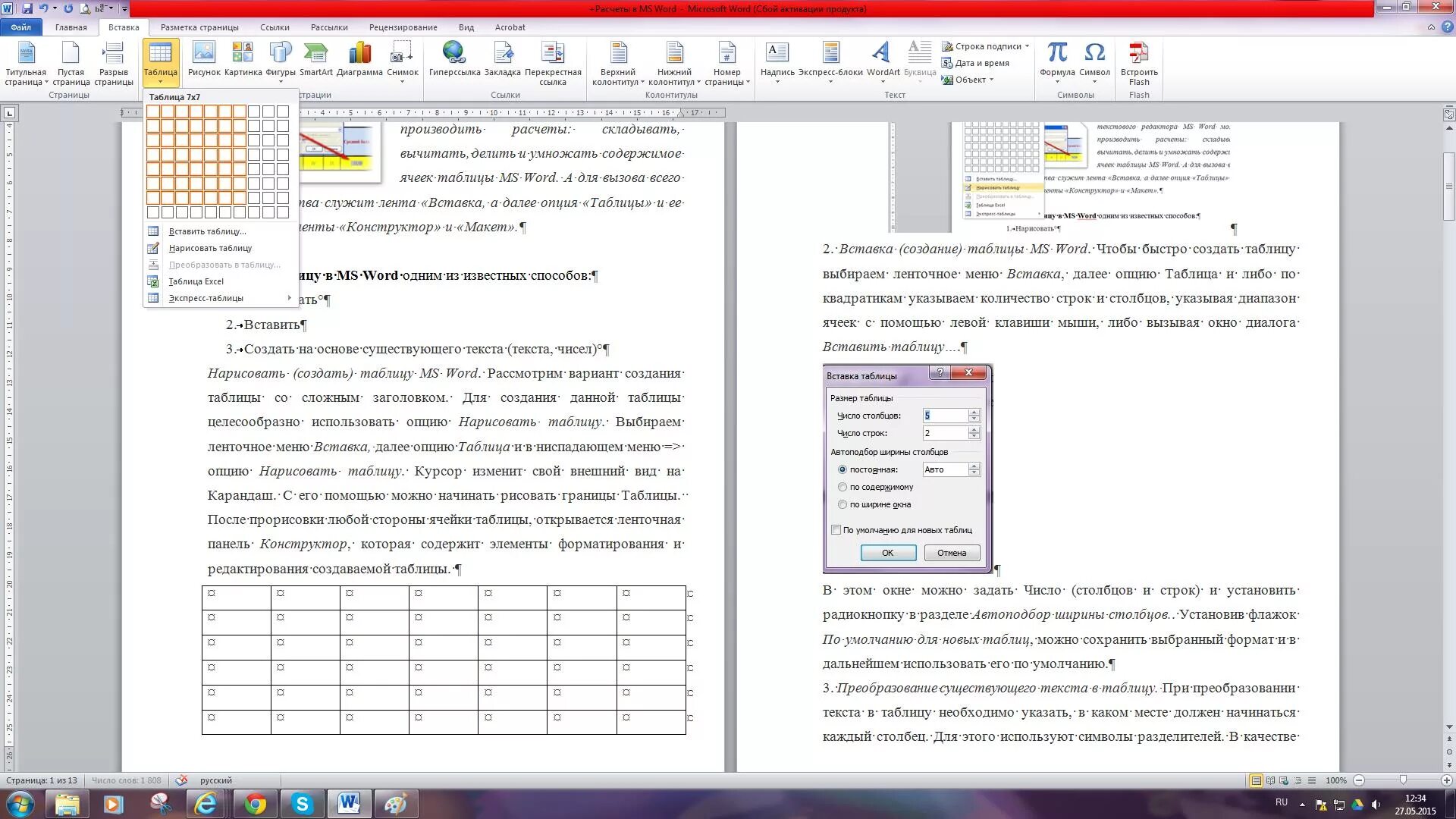
Task: Click the Гиперссылка icon
Action: coord(454,59)
